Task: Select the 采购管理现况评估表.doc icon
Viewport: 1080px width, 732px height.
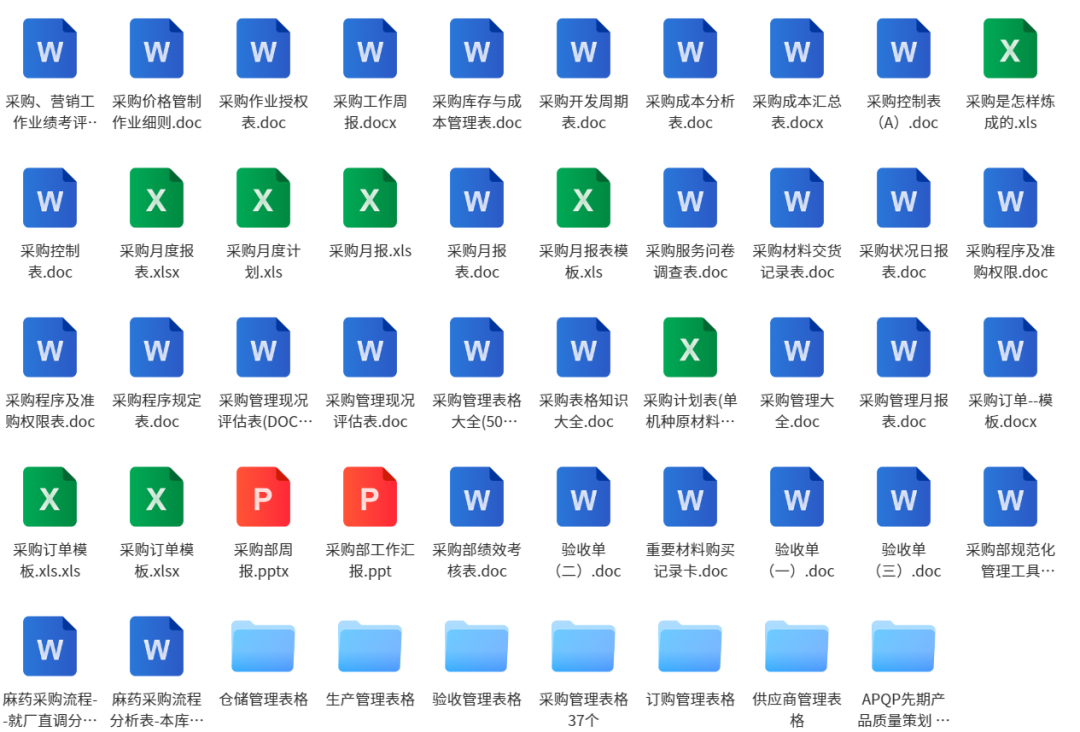Action: (370, 347)
